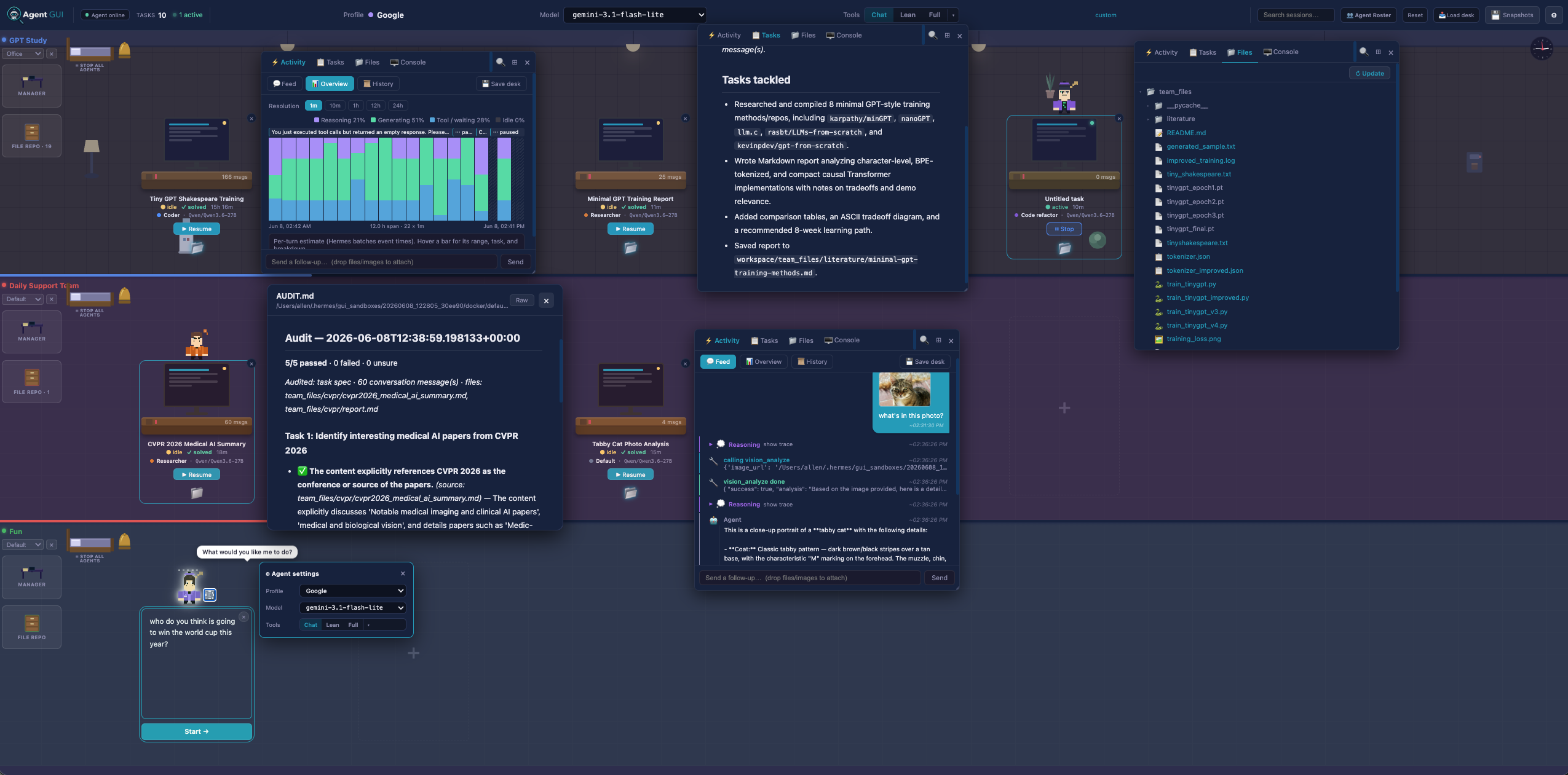The image size is (1568, 775).
Task: Set Agent settings Tools to Chat
Action: point(311,625)
